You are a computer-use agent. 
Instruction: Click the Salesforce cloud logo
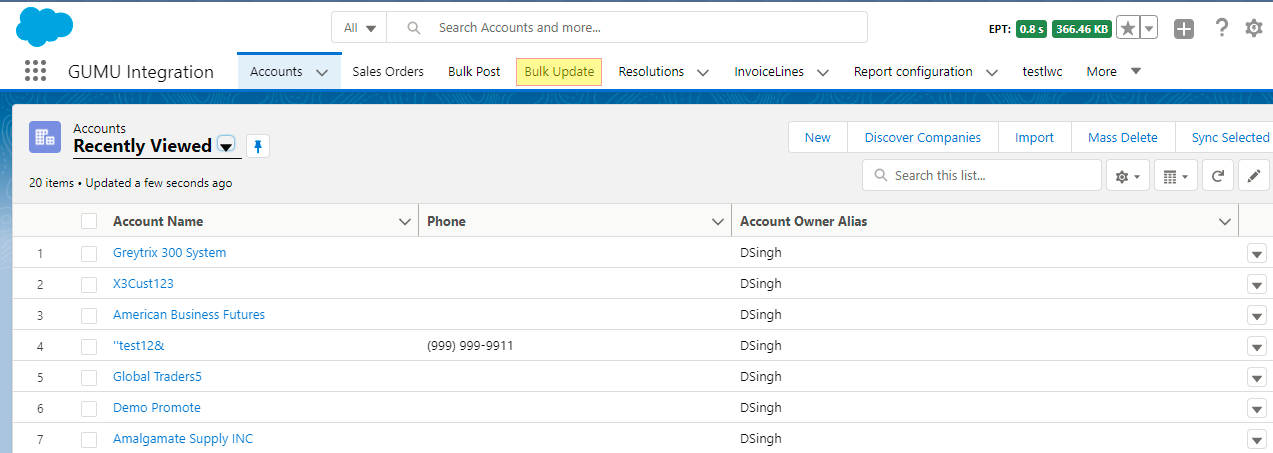[x=44, y=27]
